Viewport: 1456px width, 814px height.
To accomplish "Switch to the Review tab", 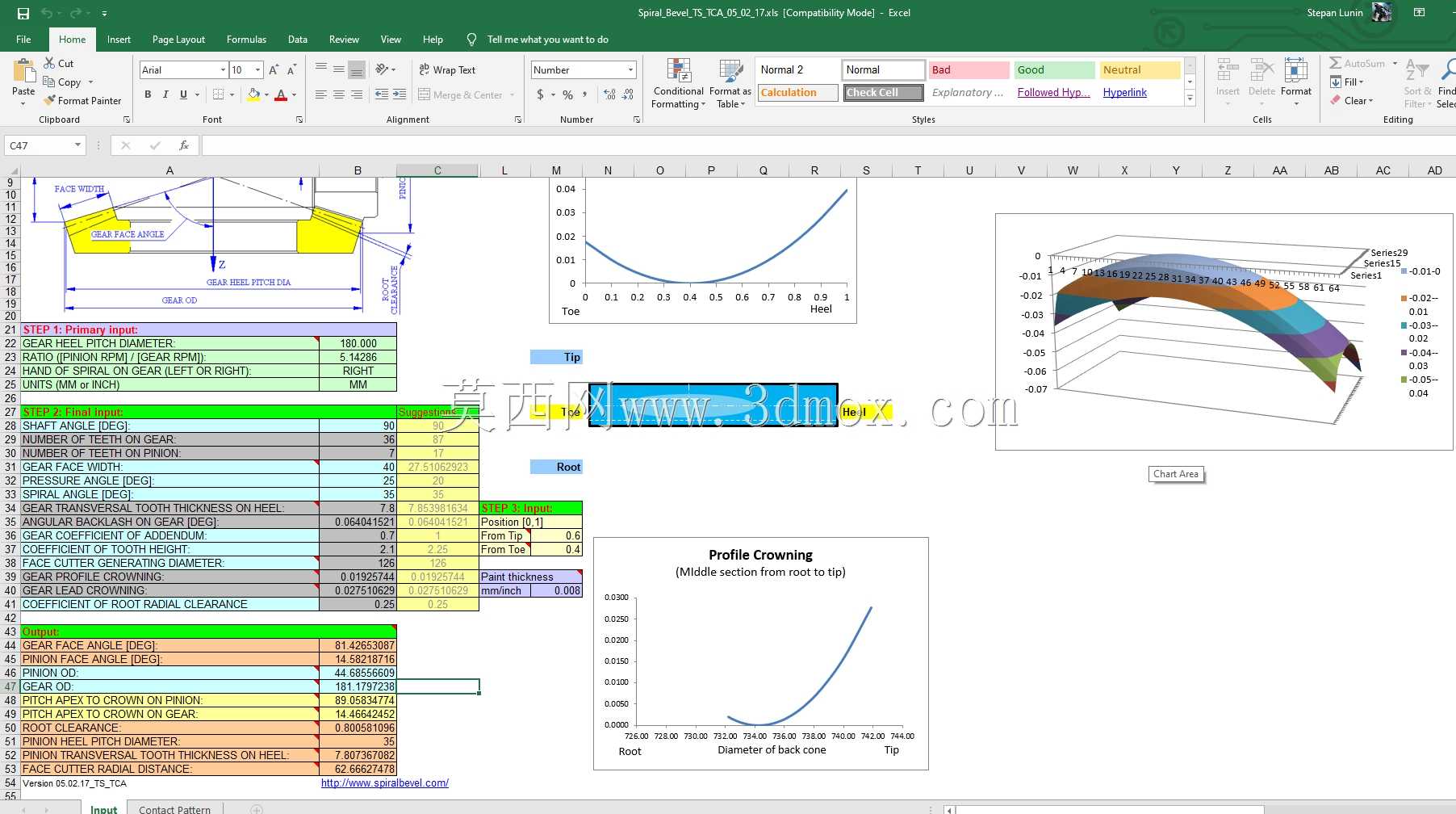I will (x=344, y=40).
